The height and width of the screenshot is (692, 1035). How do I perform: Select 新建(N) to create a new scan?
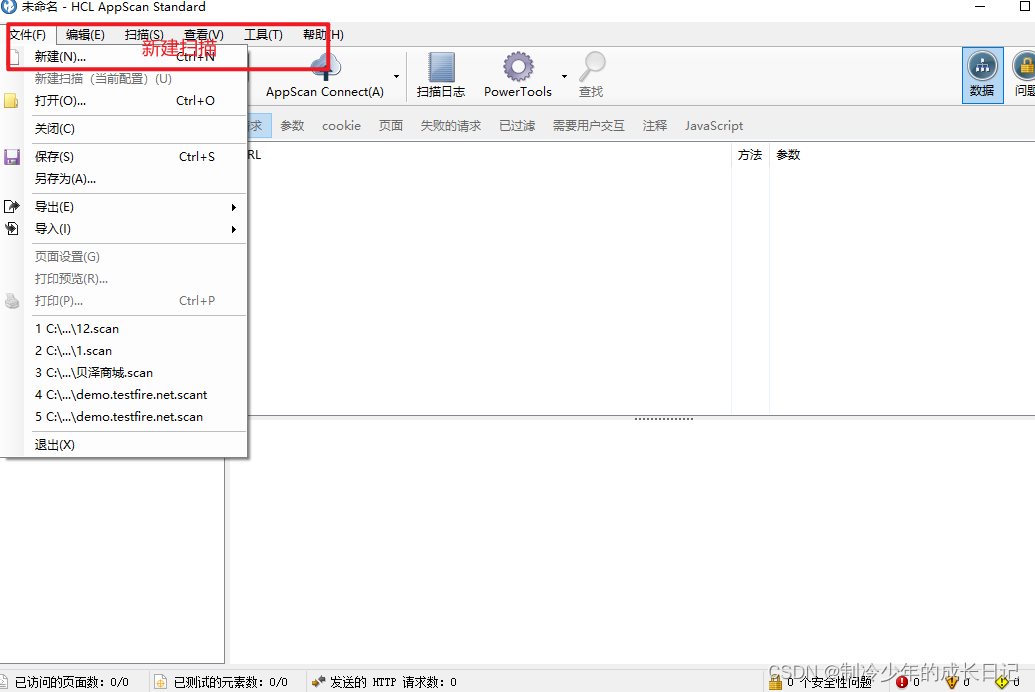[x=60, y=57]
